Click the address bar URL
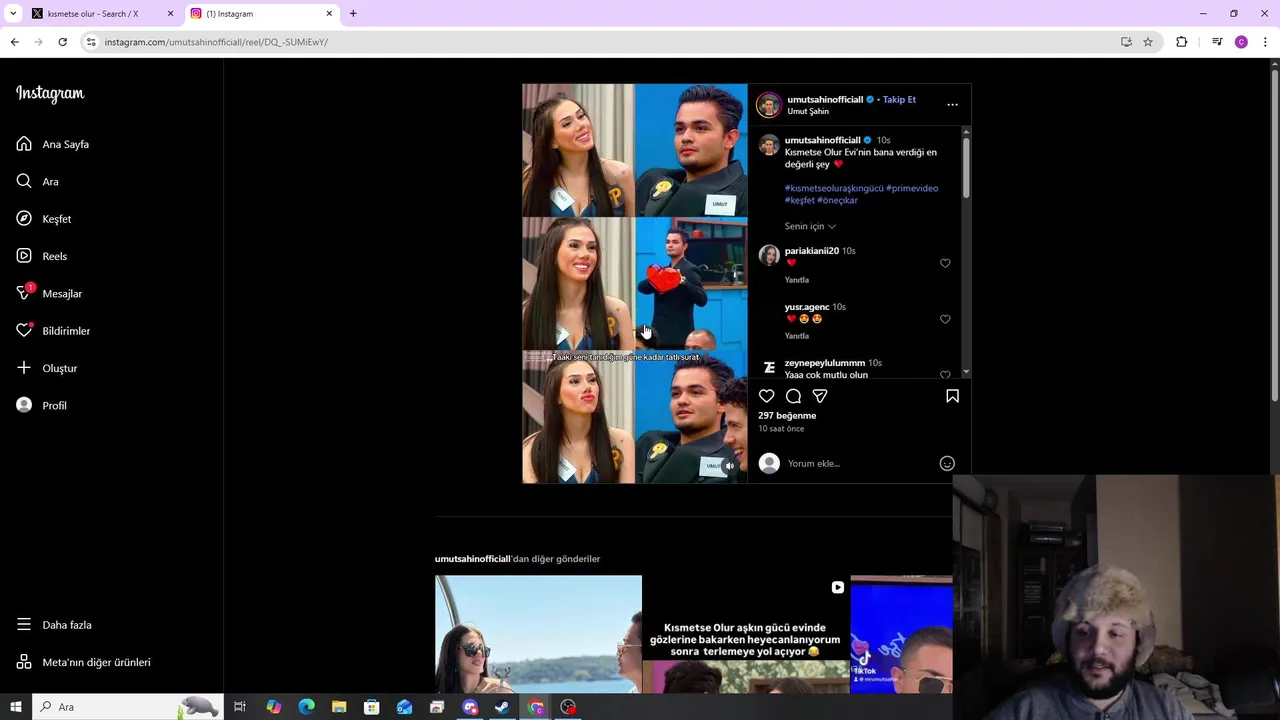The height and width of the screenshot is (720, 1280). [x=216, y=42]
